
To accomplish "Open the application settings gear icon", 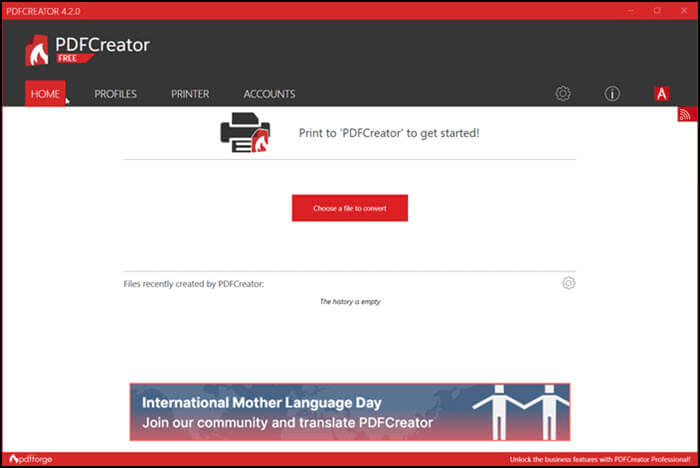I will [563, 94].
